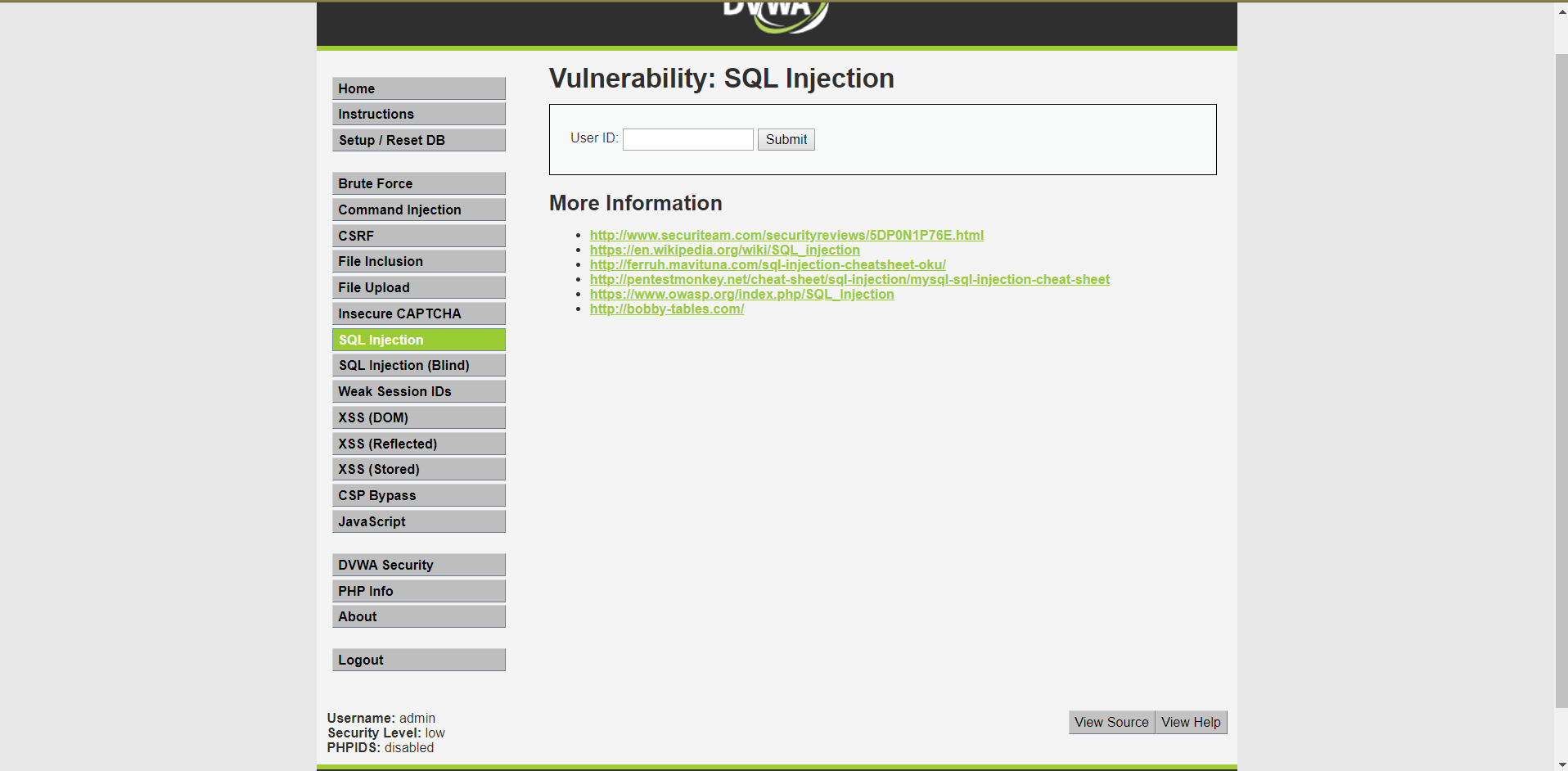Click the 'Username: admin' status text
This screenshot has width=1568, height=771.
[381, 718]
